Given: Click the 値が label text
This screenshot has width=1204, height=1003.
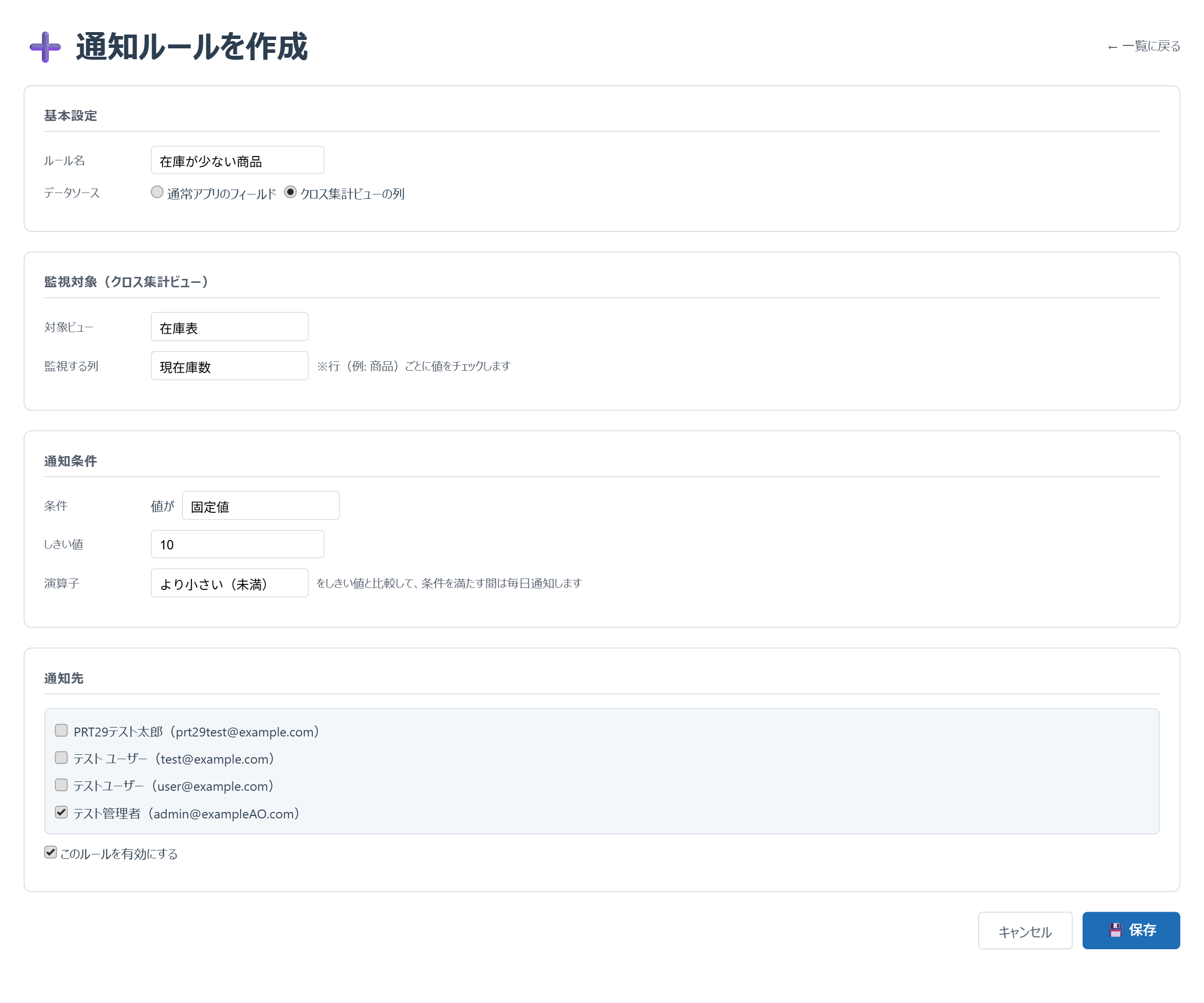Looking at the screenshot, I should coord(162,506).
